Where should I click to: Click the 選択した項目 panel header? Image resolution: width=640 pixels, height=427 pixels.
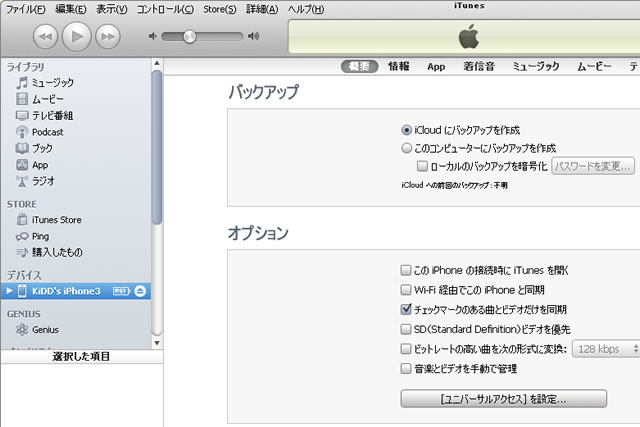click(82, 356)
